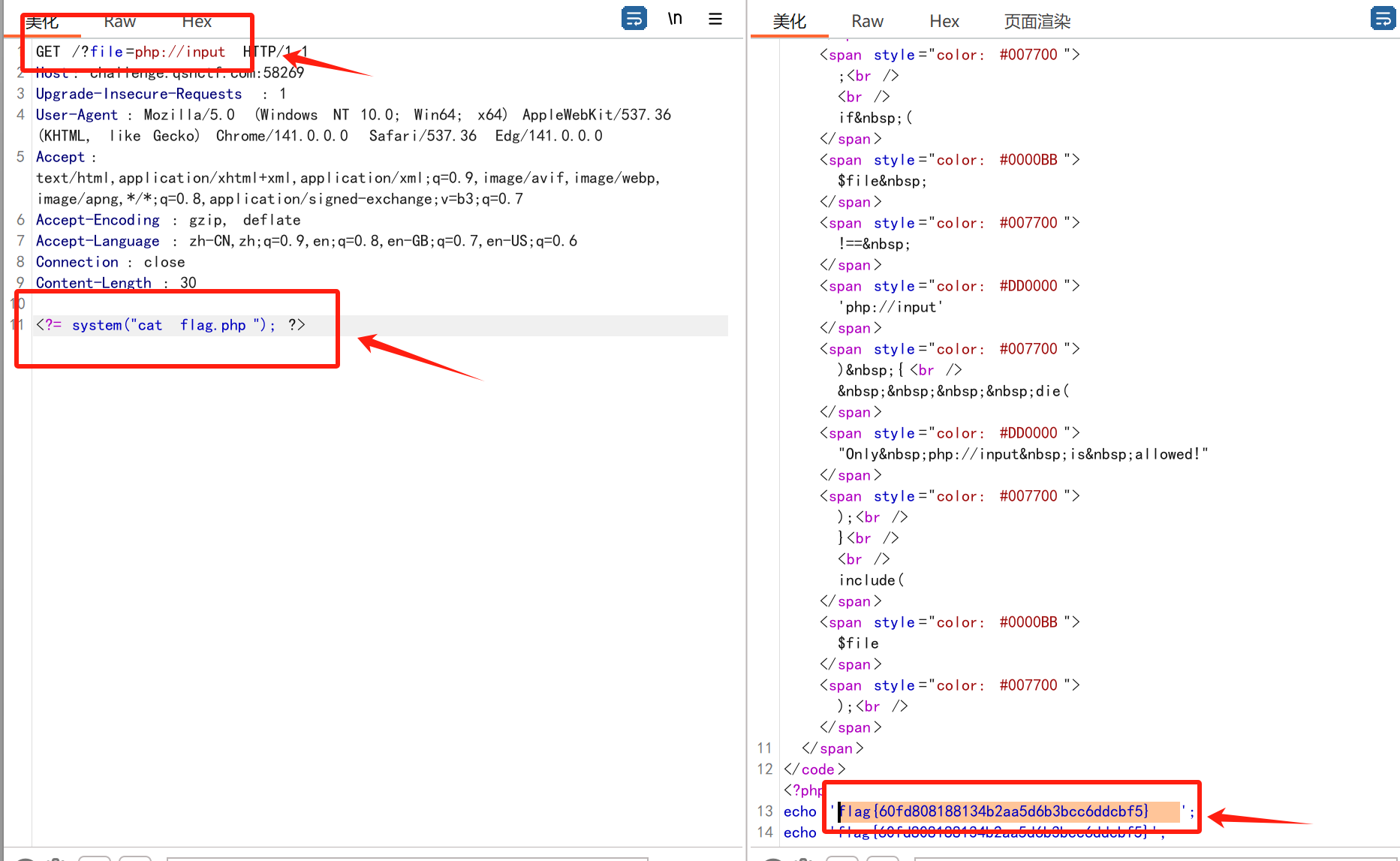Click the echo keyword on line 13
Image resolution: width=1400 pixels, height=861 pixels.
pyautogui.click(x=799, y=811)
